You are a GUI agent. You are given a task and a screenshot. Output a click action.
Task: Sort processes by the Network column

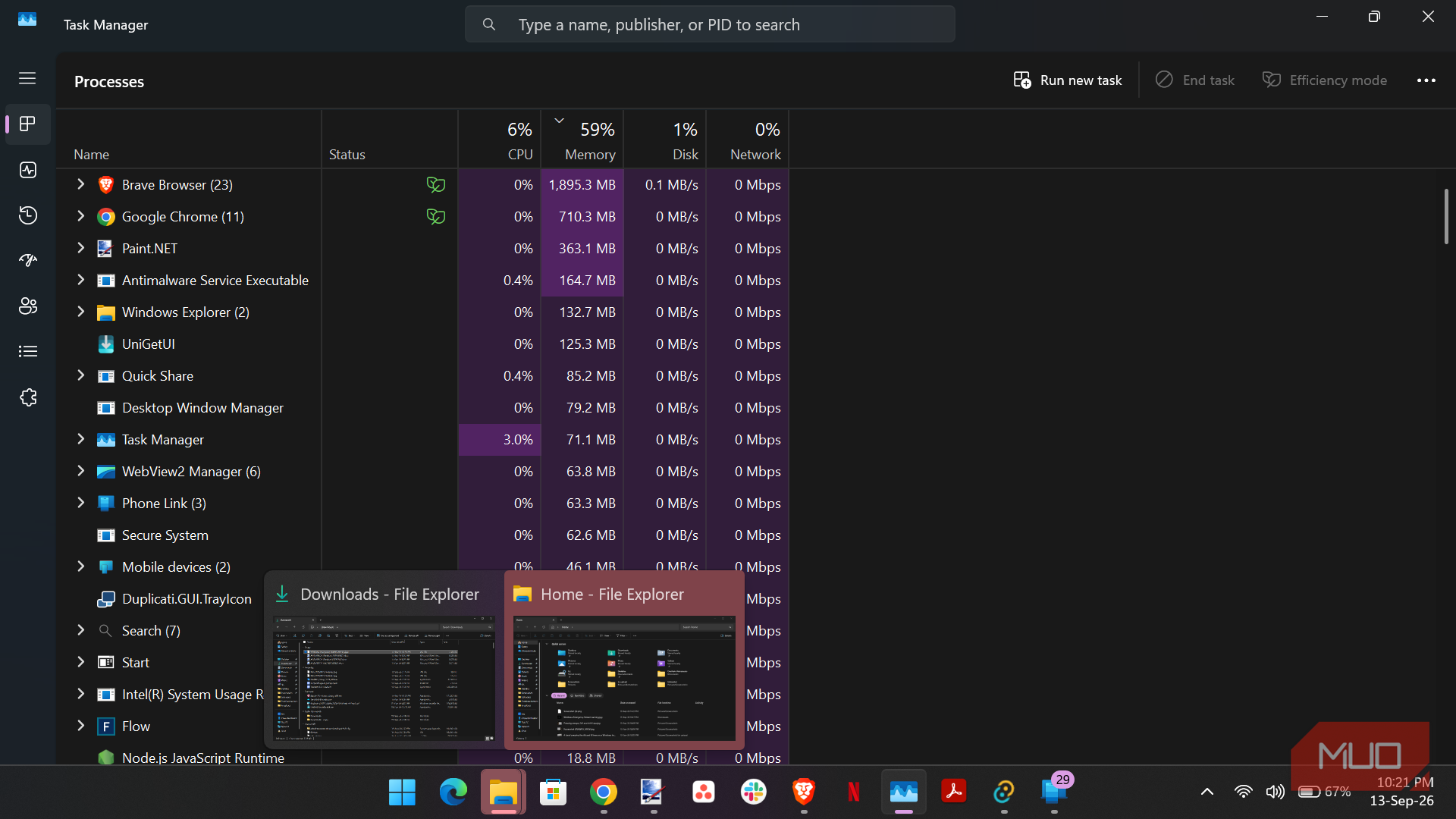click(x=748, y=140)
